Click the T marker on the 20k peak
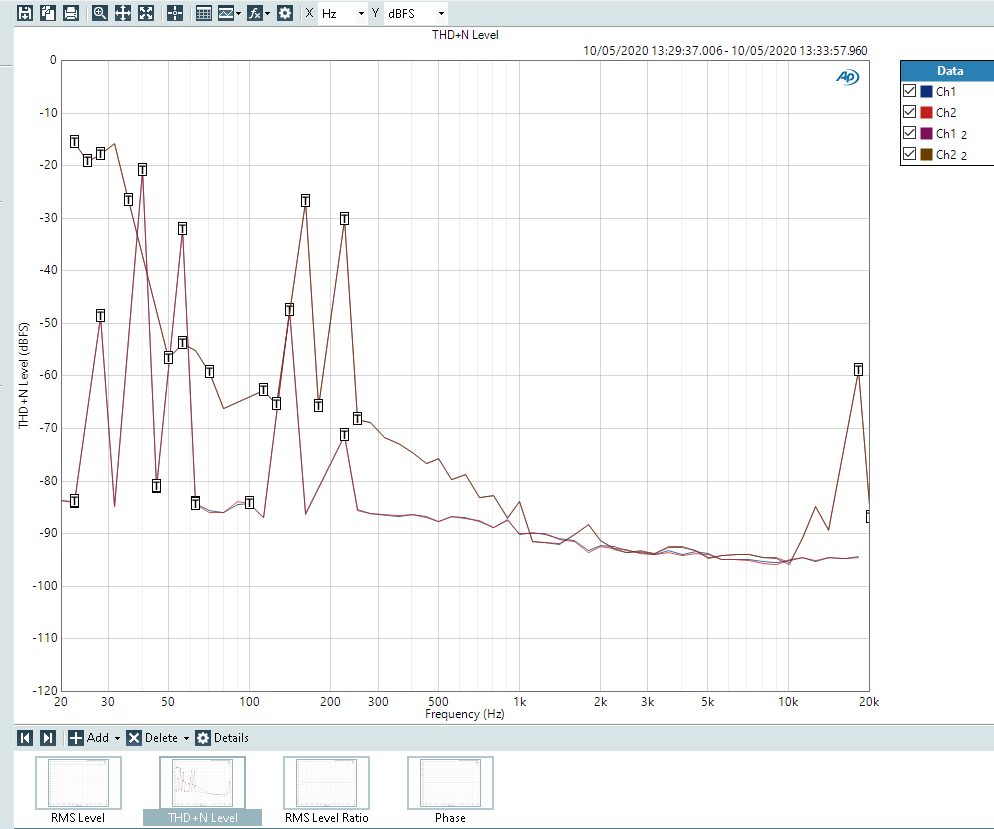Image resolution: width=994 pixels, height=829 pixels. pos(858,370)
